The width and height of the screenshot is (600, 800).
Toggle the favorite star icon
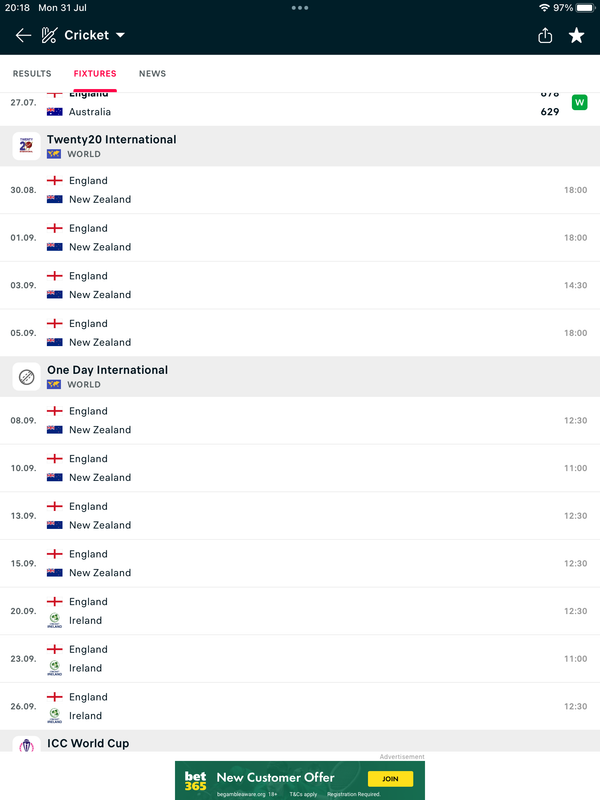(x=577, y=35)
